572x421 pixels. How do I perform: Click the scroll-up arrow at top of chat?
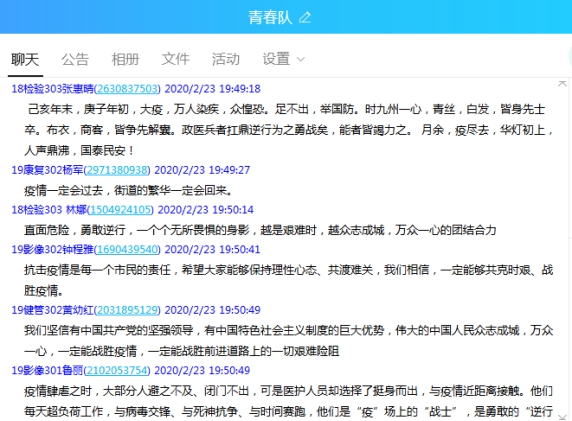562,84
